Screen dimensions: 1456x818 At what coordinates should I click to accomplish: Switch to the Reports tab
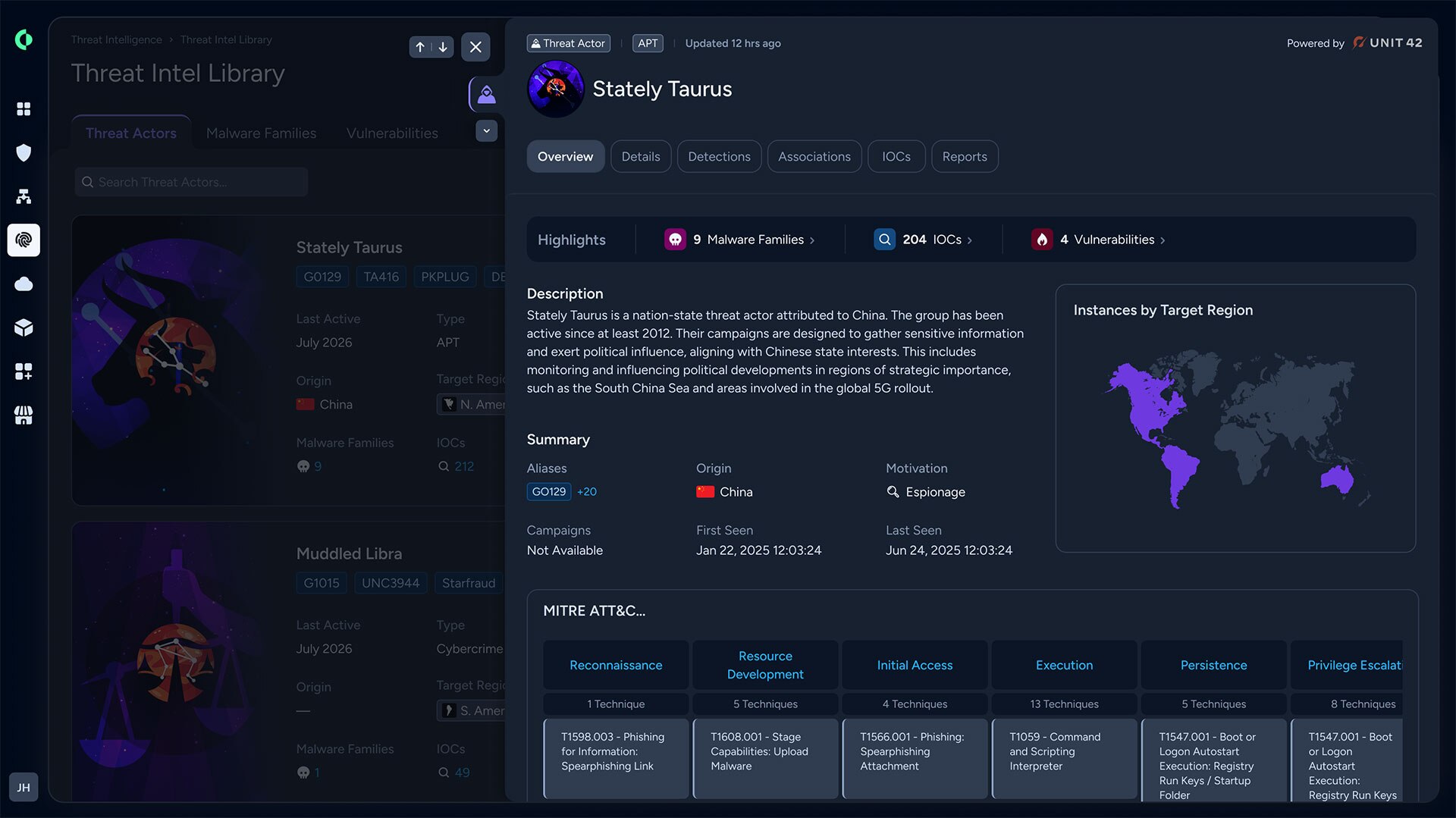tap(965, 156)
